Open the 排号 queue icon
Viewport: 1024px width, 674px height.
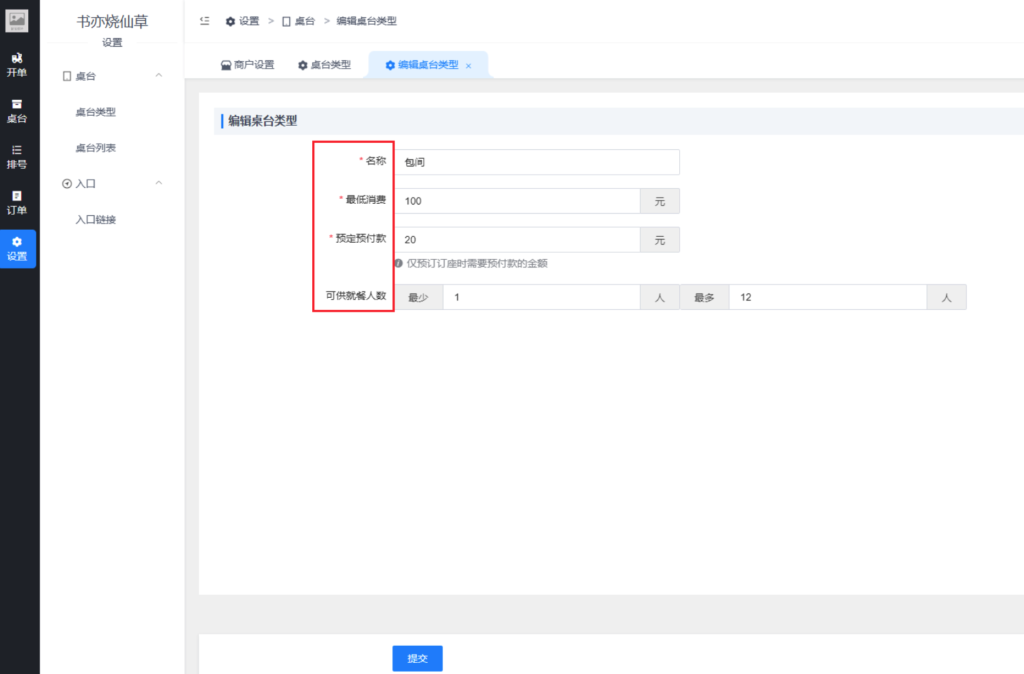(x=17, y=156)
